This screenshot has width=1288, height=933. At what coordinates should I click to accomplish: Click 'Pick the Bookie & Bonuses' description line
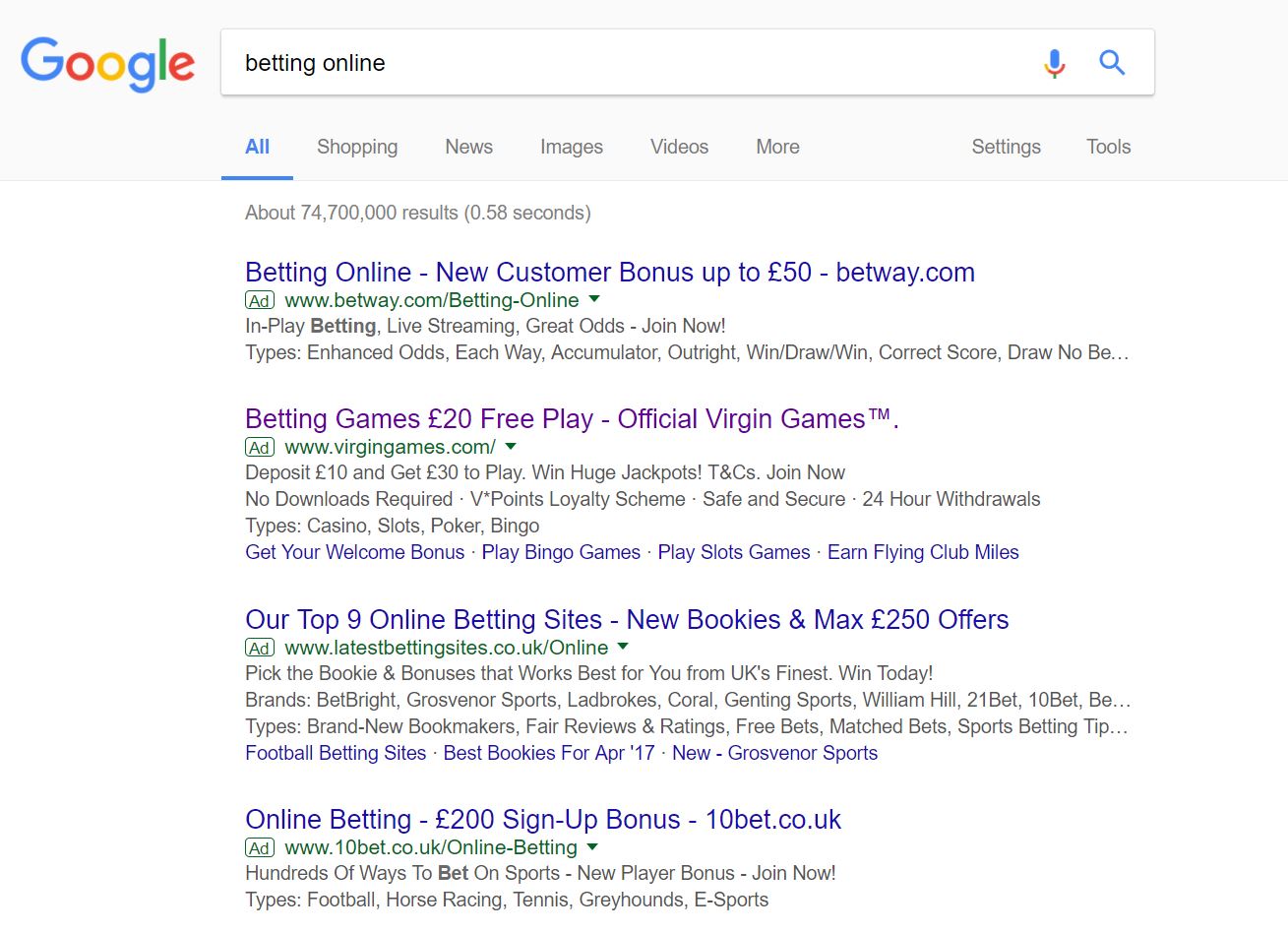pos(588,673)
